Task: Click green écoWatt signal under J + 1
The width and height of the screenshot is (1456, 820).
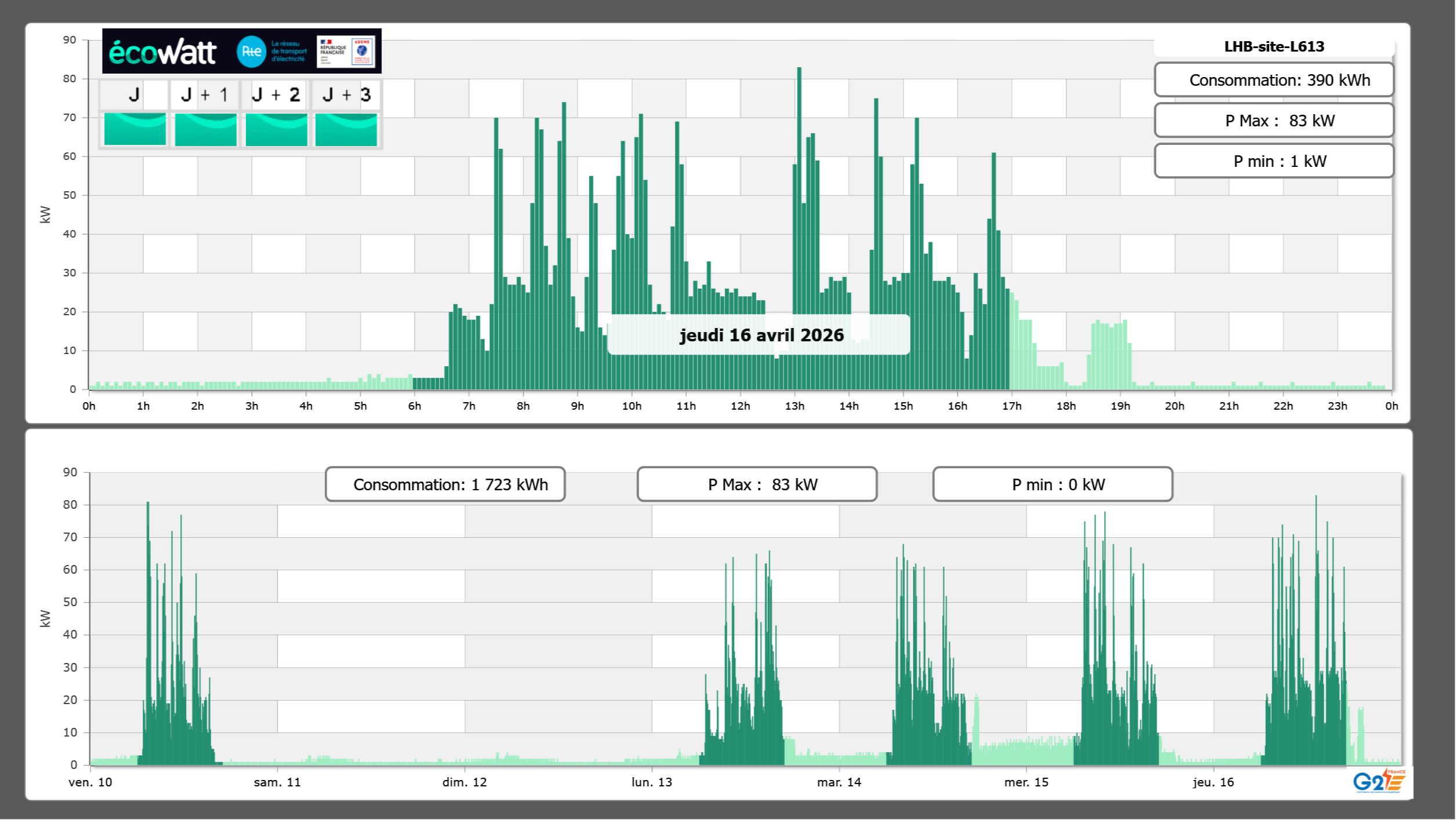Action: [x=206, y=129]
